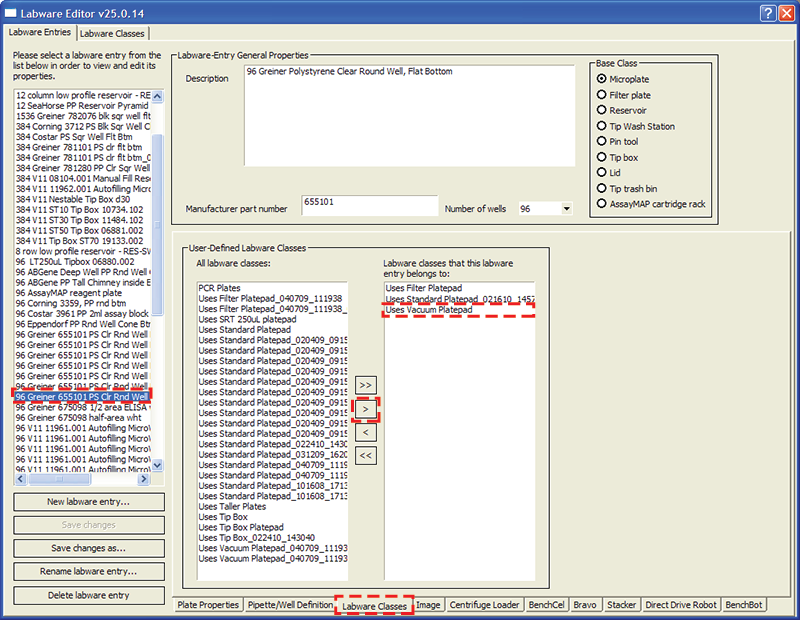Open the Plate Properties tab
The width and height of the screenshot is (800, 620).
point(208,605)
